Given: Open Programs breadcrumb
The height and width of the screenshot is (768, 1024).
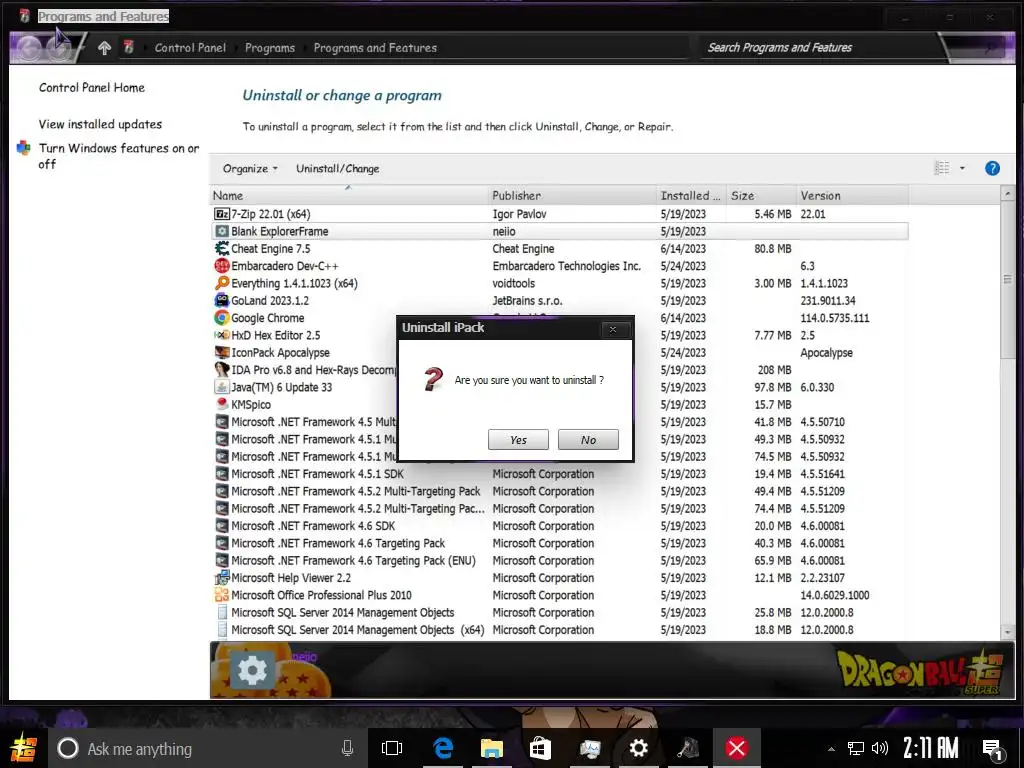Looking at the screenshot, I should click(x=270, y=48).
